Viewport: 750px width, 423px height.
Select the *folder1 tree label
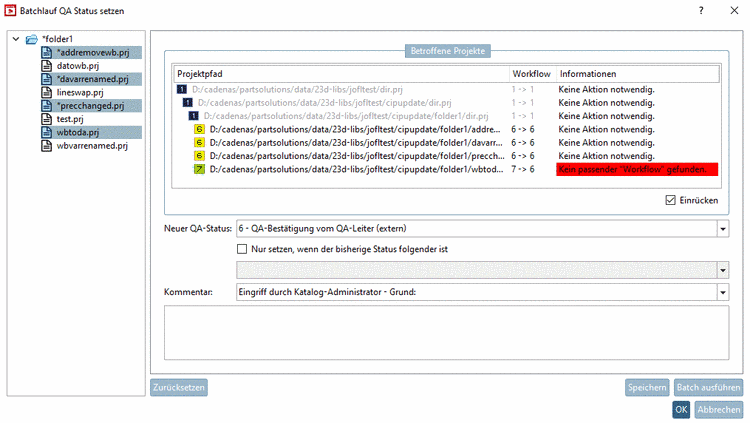point(57,39)
